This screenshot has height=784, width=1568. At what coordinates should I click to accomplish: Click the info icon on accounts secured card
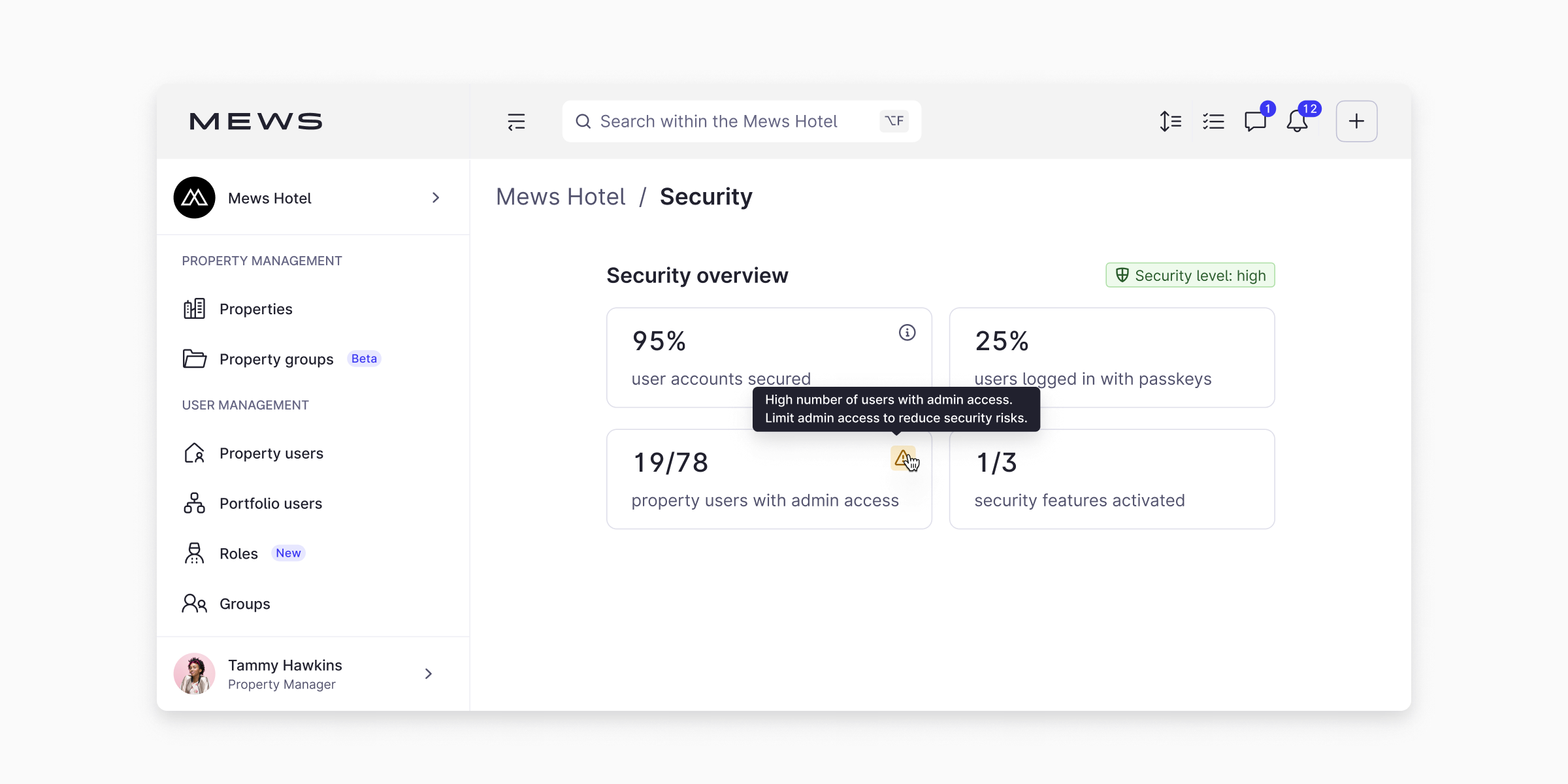click(x=907, y=333)
